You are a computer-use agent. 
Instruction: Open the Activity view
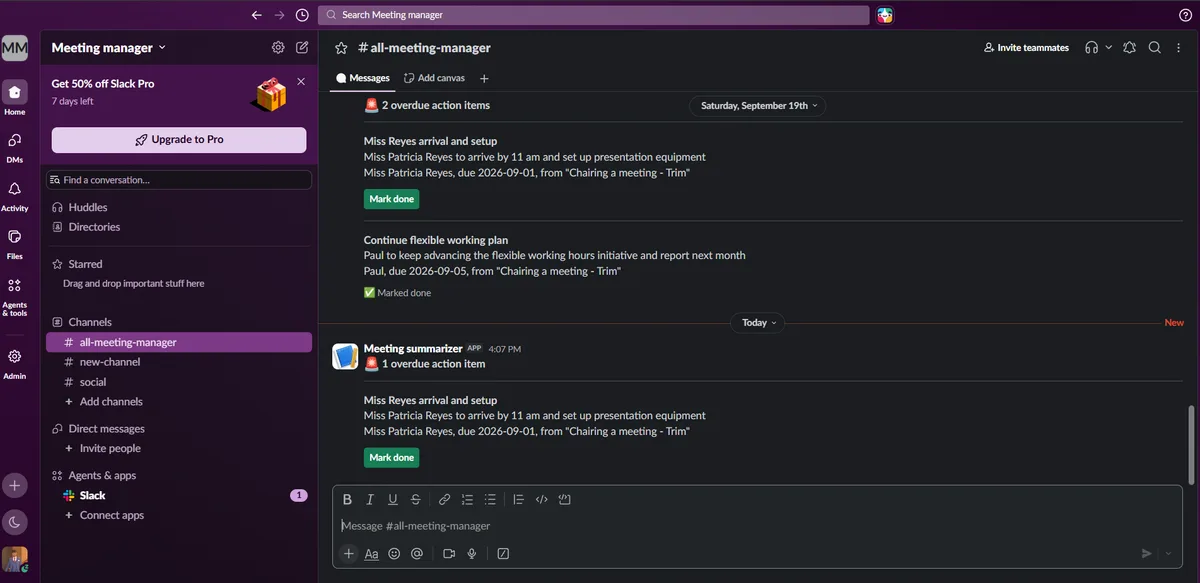point(14,194)
